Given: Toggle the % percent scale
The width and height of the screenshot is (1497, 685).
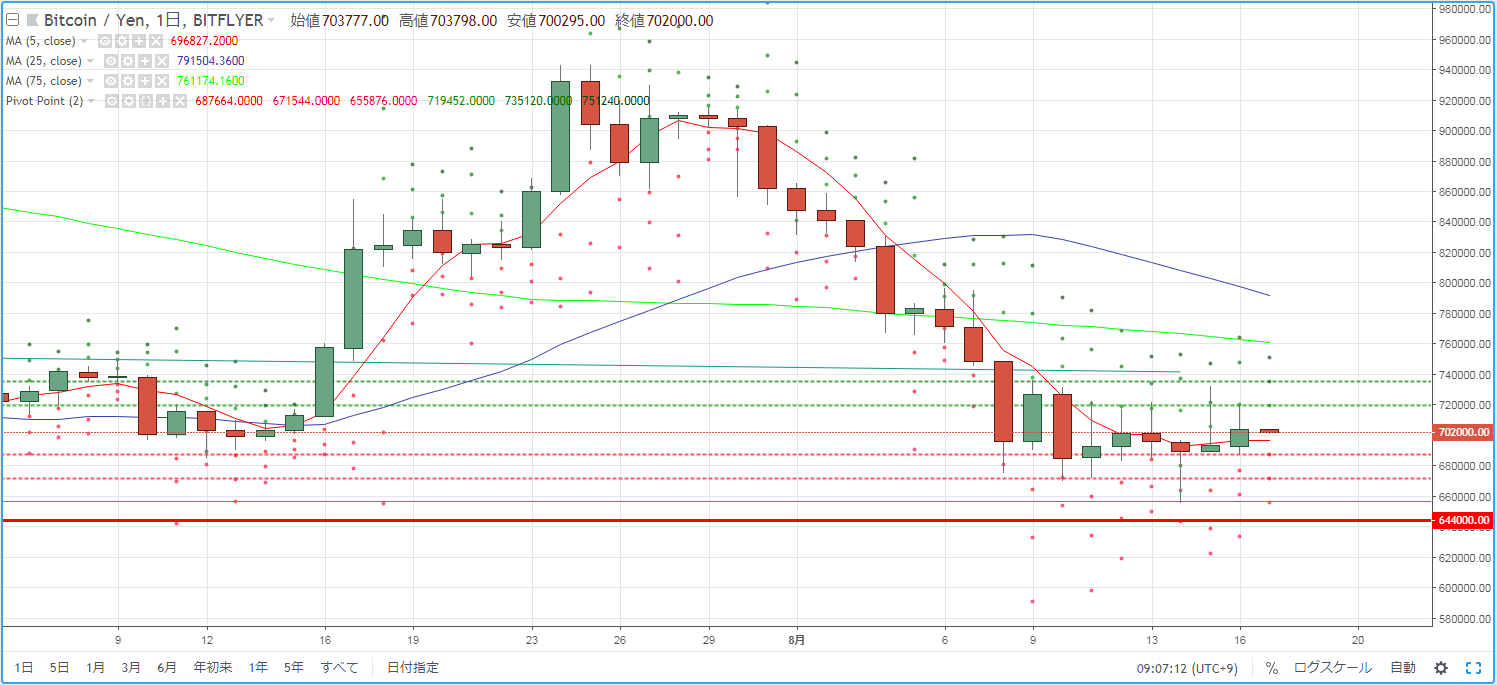Looking at the screenshot, I should point(1271,668).
